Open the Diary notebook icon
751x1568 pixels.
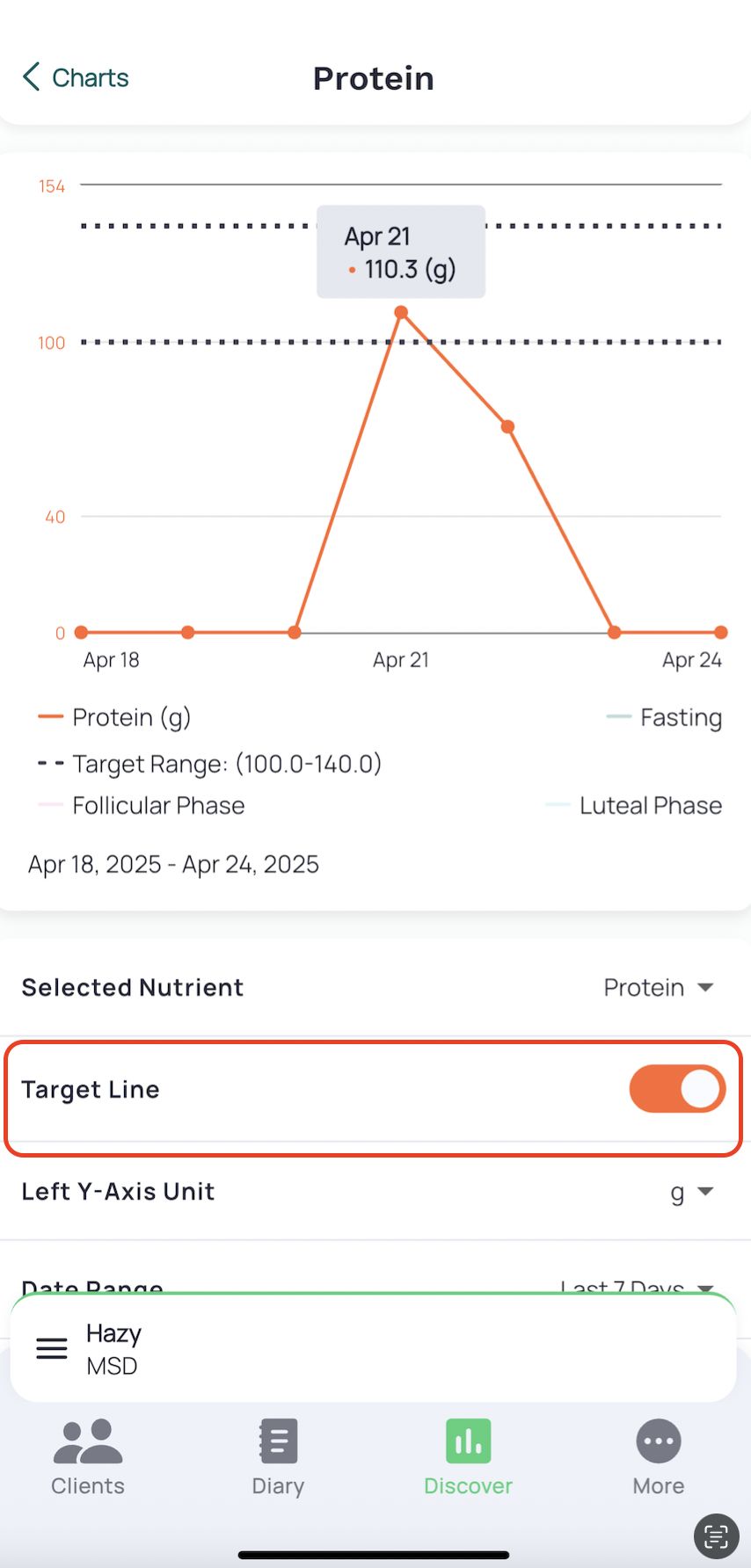278,1441
